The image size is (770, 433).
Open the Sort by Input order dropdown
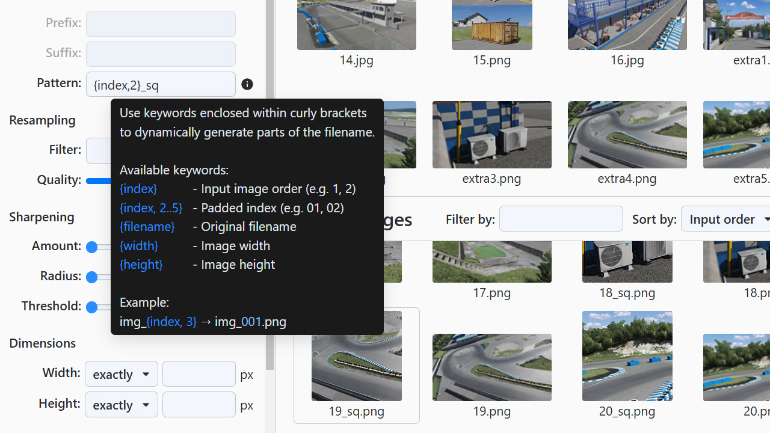[x=727, y=219]
